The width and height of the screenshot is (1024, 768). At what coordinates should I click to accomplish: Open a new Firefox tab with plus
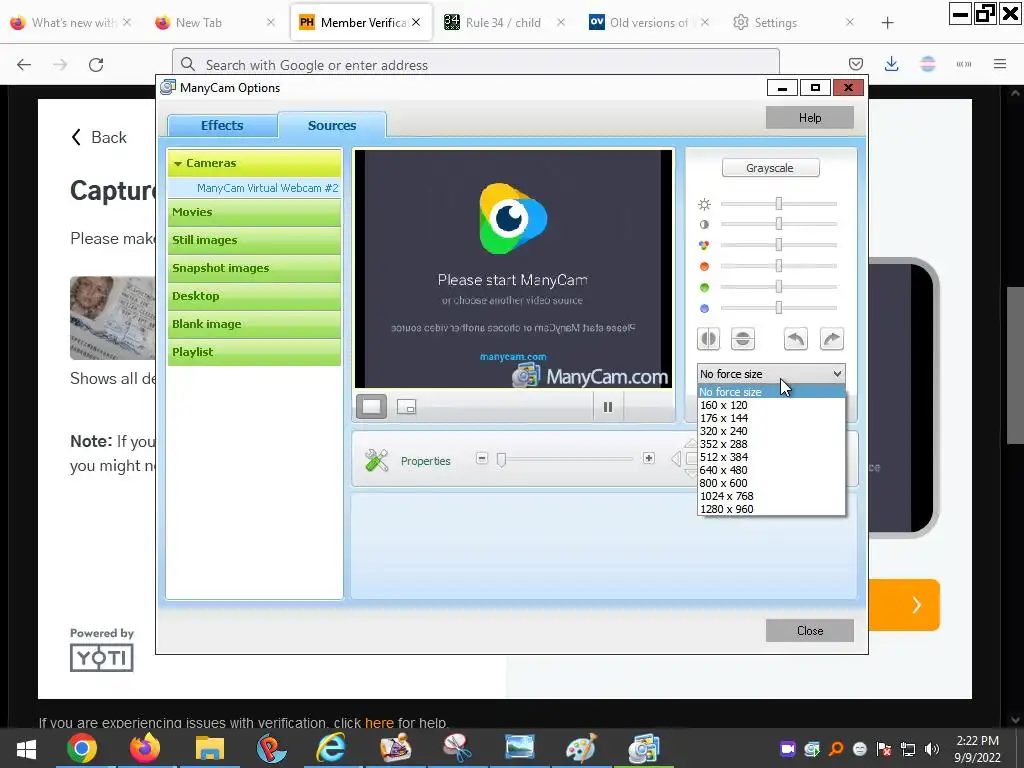coord(888,23)
